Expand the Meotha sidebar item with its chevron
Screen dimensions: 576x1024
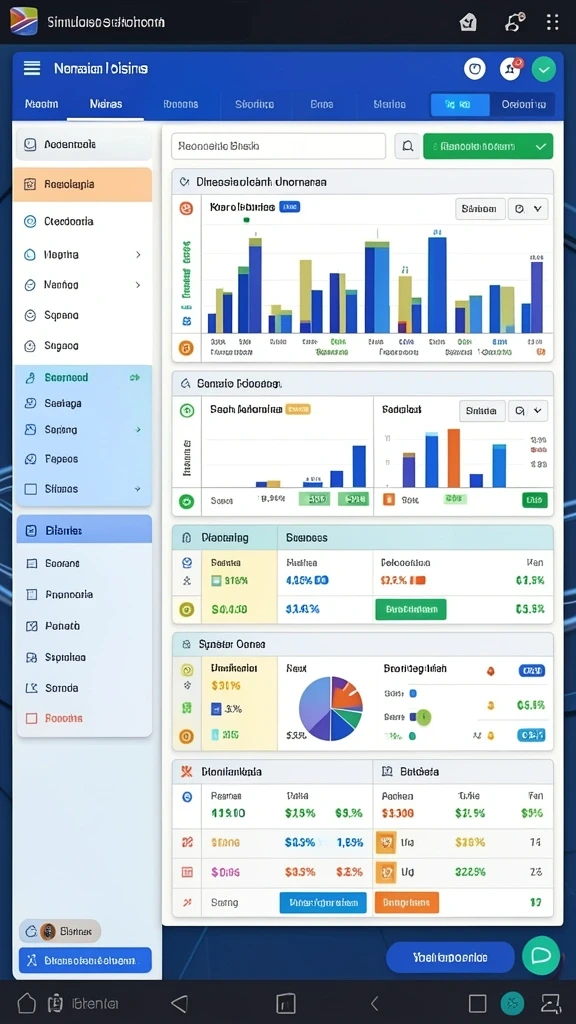[x=138, y=255]
